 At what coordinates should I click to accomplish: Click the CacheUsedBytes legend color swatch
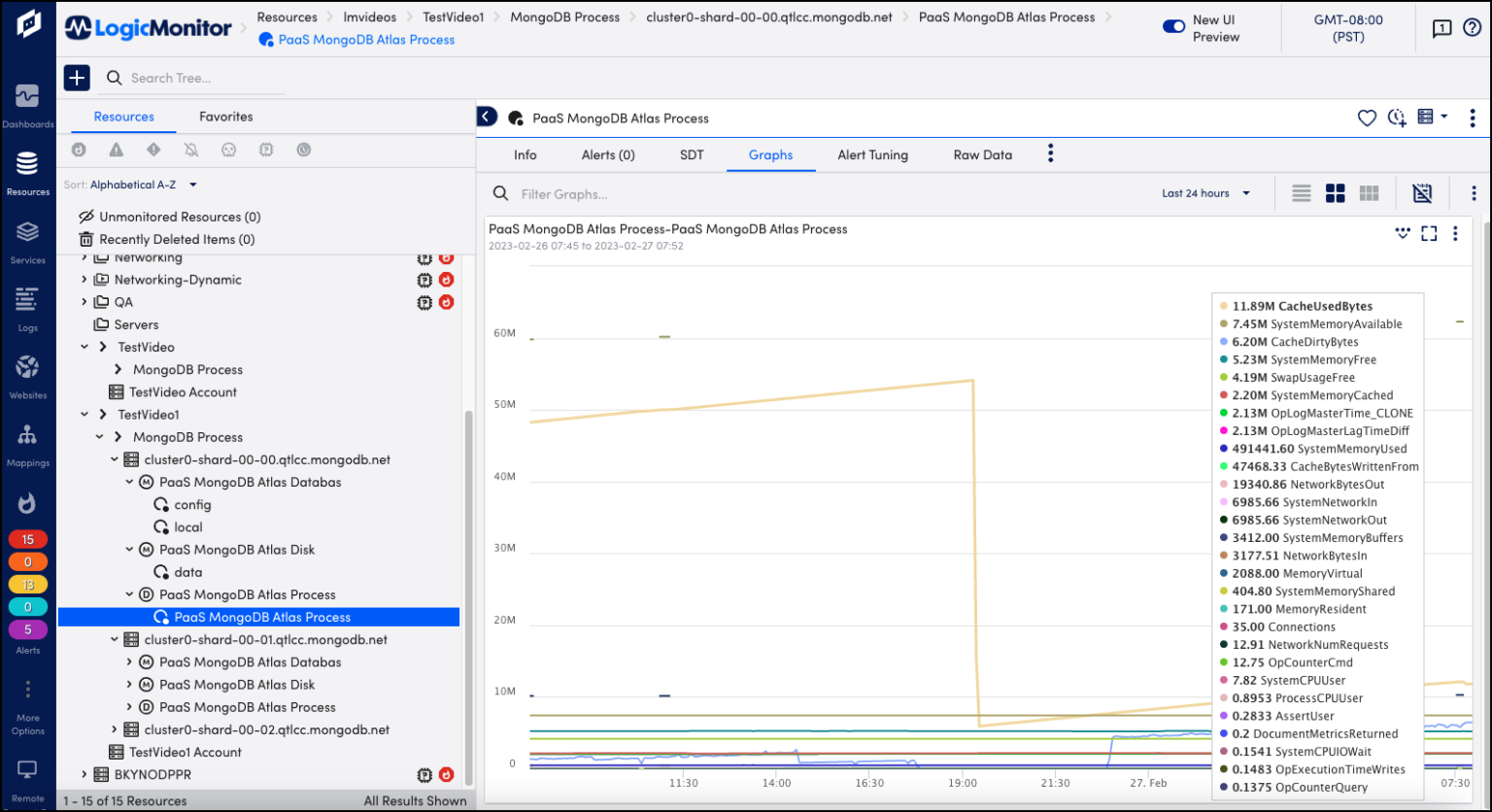(x=1223, y=305)
